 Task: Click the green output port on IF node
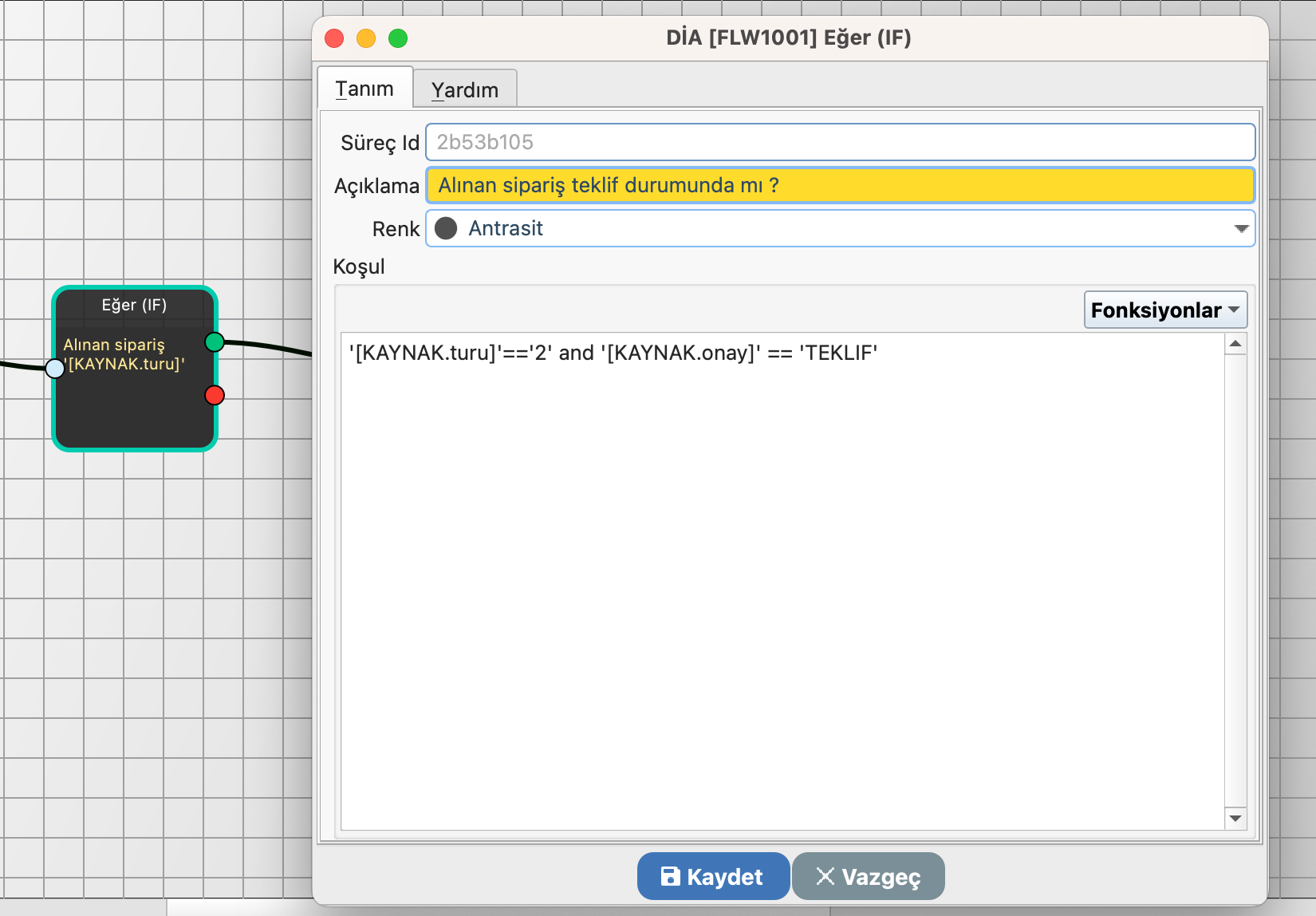[x=215, y=342]
